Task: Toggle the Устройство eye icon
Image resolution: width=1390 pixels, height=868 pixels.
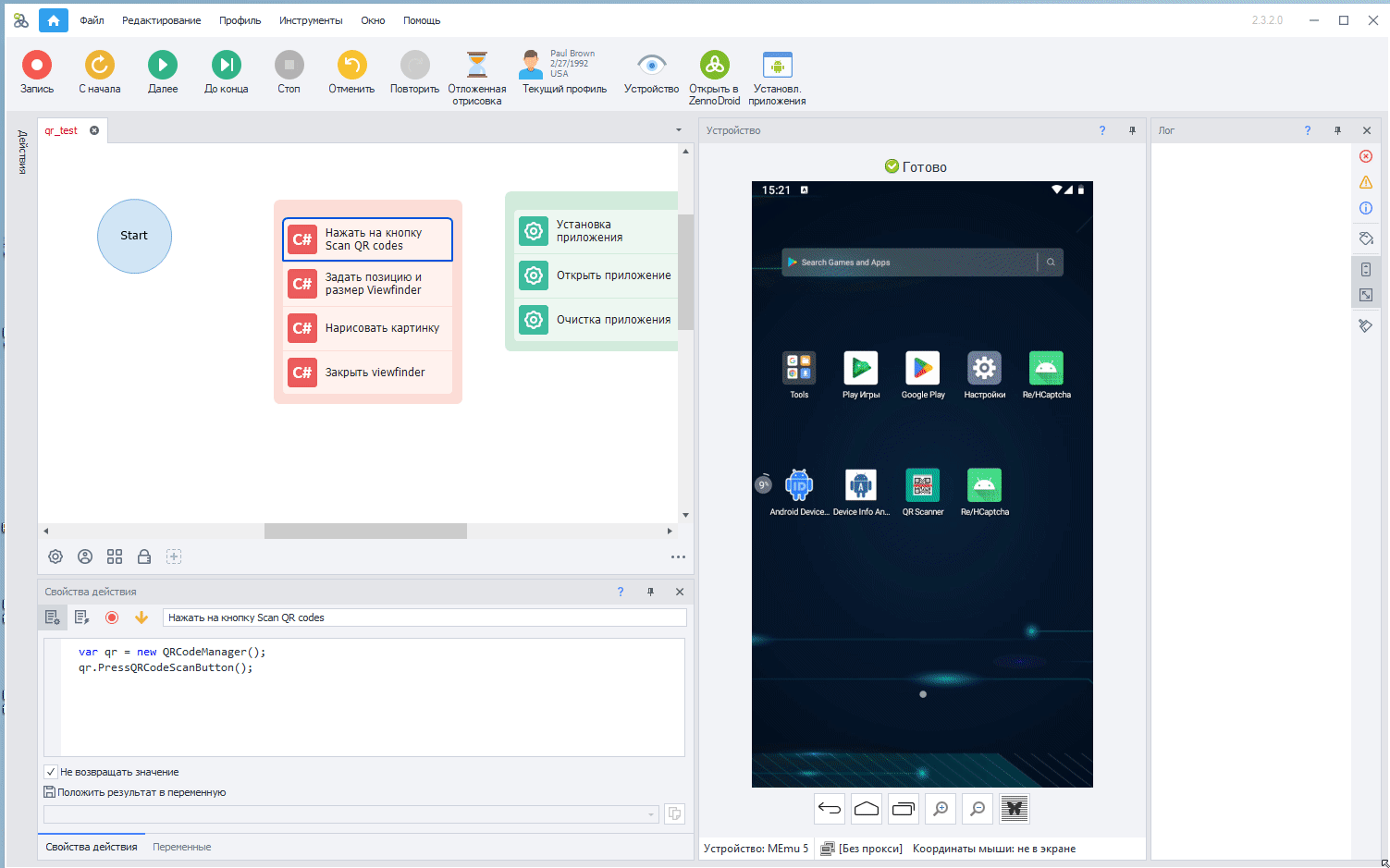Action: [651, 66]
